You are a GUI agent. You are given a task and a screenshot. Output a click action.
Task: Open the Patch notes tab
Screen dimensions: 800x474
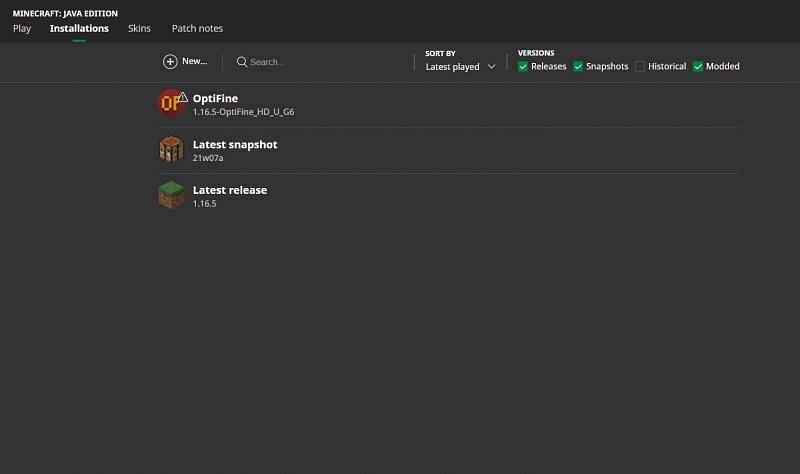pyautogui.click(x=197, y=29)
